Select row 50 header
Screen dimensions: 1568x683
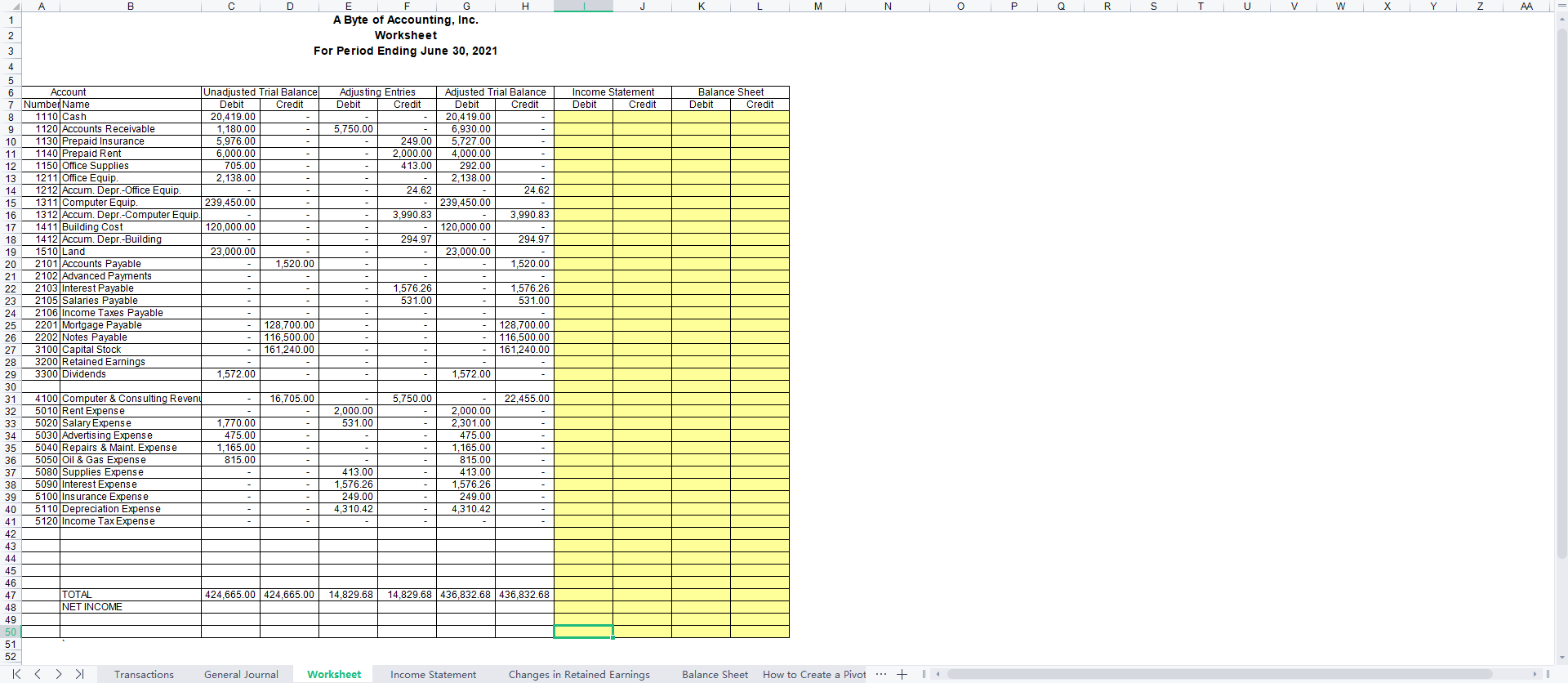coord(11,632)
